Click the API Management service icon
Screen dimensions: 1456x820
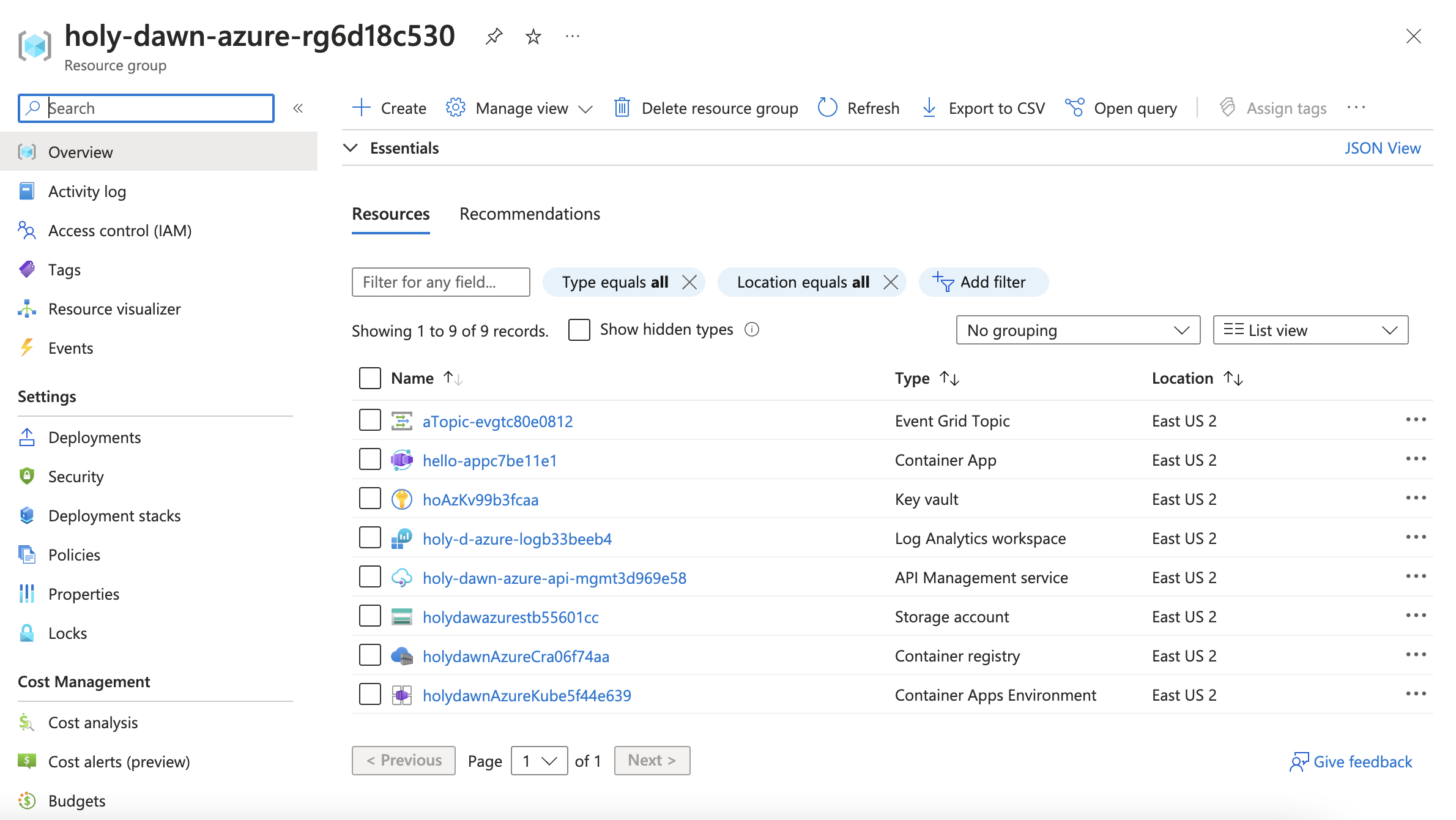point(400,578)
